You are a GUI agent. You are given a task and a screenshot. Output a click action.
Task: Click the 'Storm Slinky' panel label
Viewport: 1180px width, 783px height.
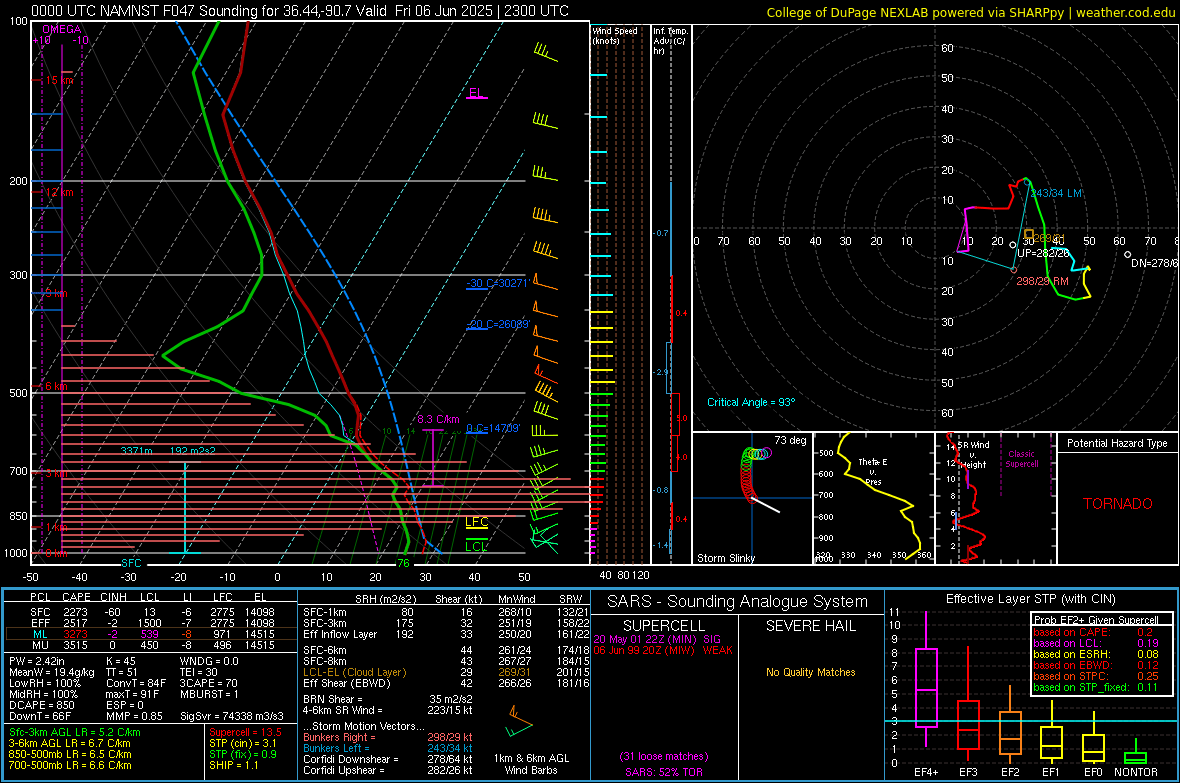(725, 558)
